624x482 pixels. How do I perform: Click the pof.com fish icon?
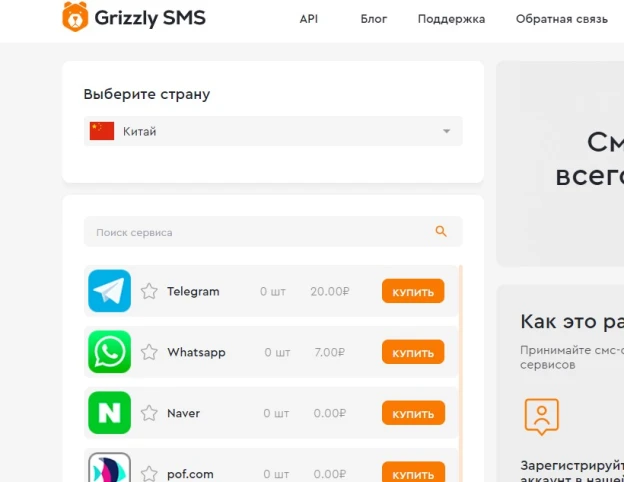click(x=109, y=468)
